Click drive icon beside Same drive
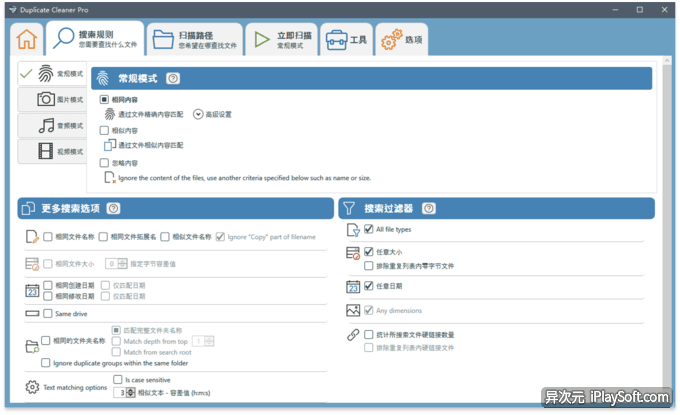Image resolution: width=680 pixels, height=415 pixels. coord(32,314)
